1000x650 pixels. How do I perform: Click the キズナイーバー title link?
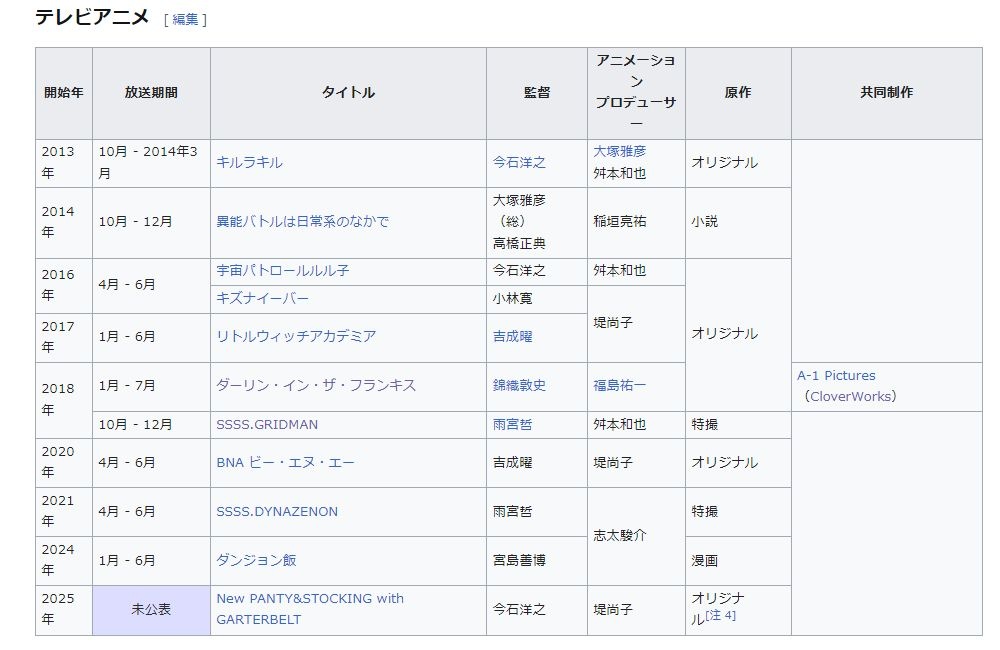[262, 298]
